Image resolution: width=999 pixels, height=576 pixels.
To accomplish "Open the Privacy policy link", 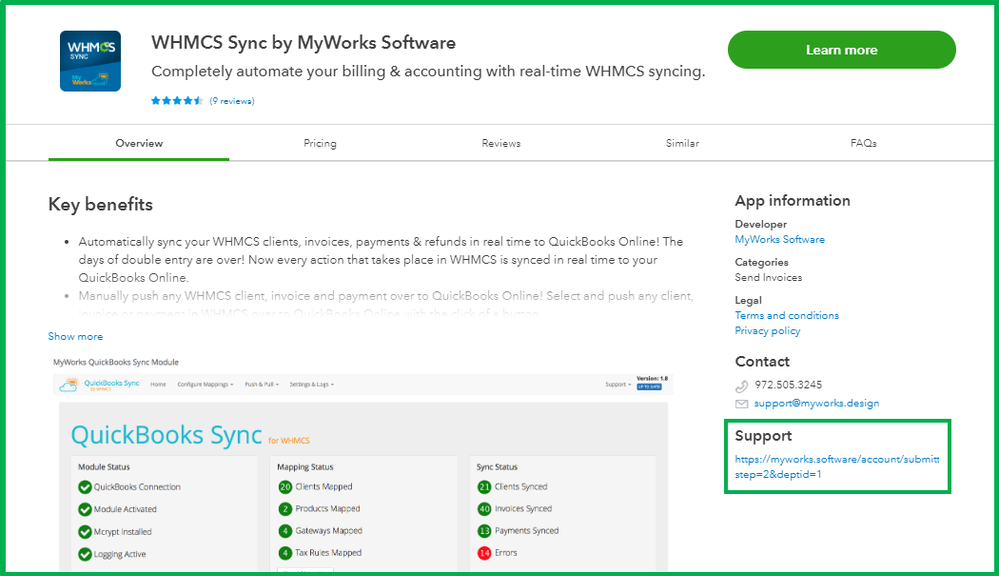I will 767,331.
